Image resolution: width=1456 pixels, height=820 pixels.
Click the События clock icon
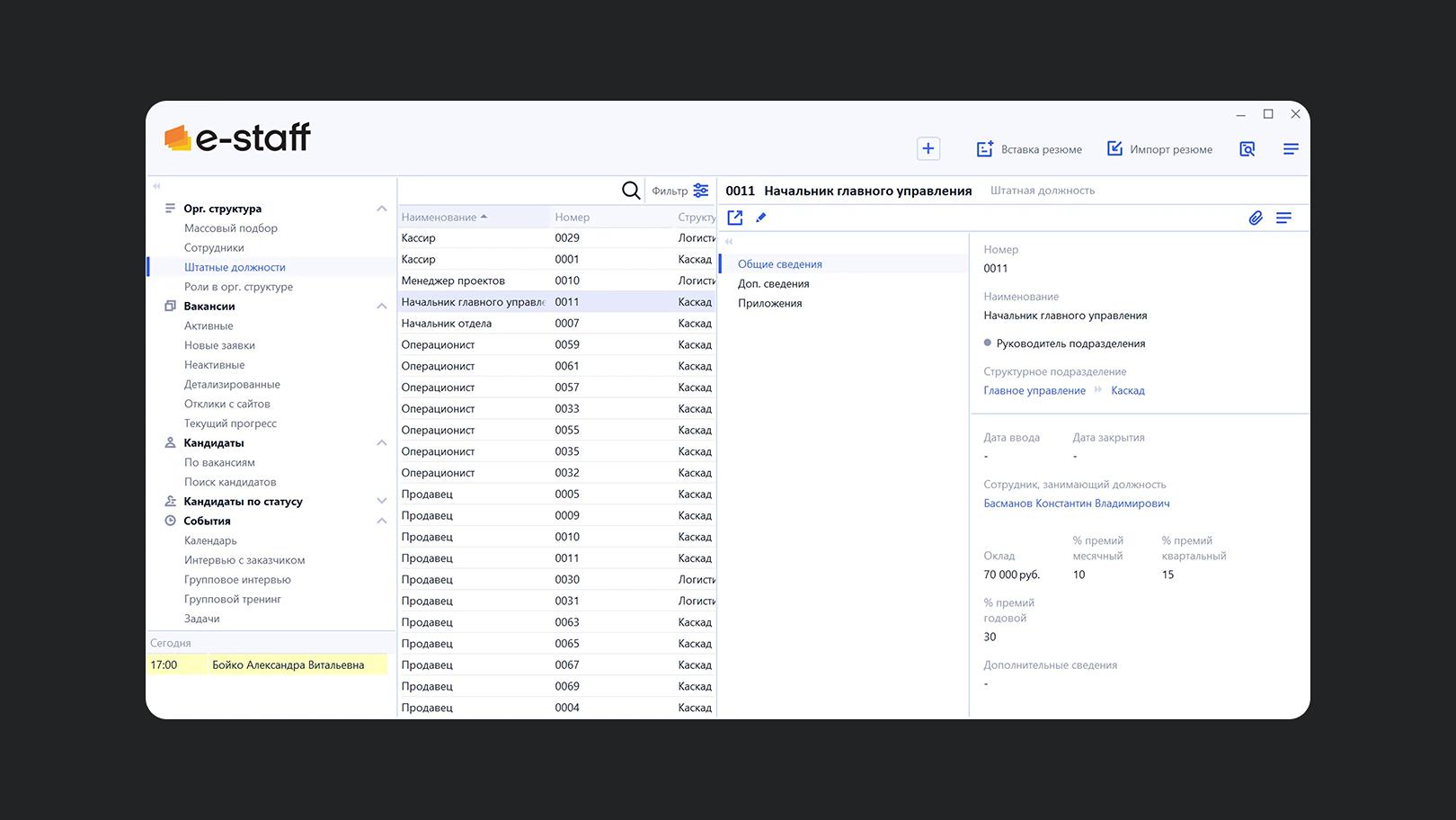click(x=170, y=521)
